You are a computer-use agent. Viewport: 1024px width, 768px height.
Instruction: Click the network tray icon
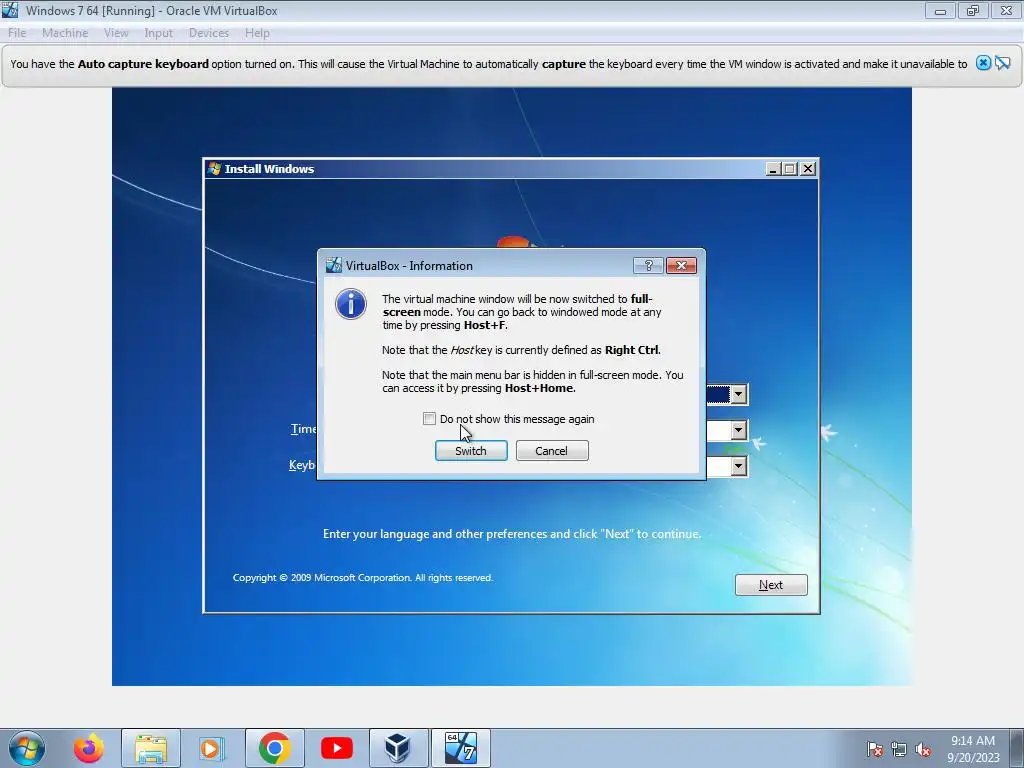pos(899,749)
